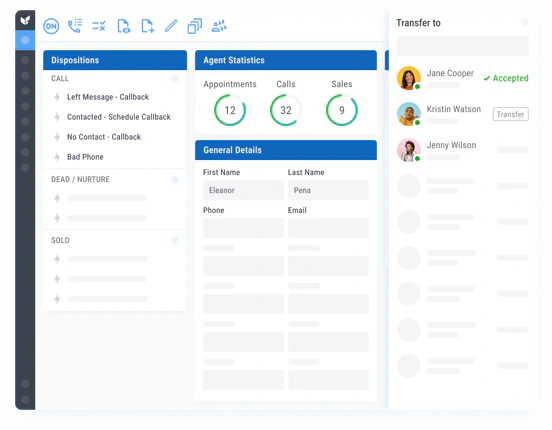The width and height of the screenshot is (552, 430).
Task: Select Contacted - Schedule Callback disposition
Action: (x=119, y=117)
